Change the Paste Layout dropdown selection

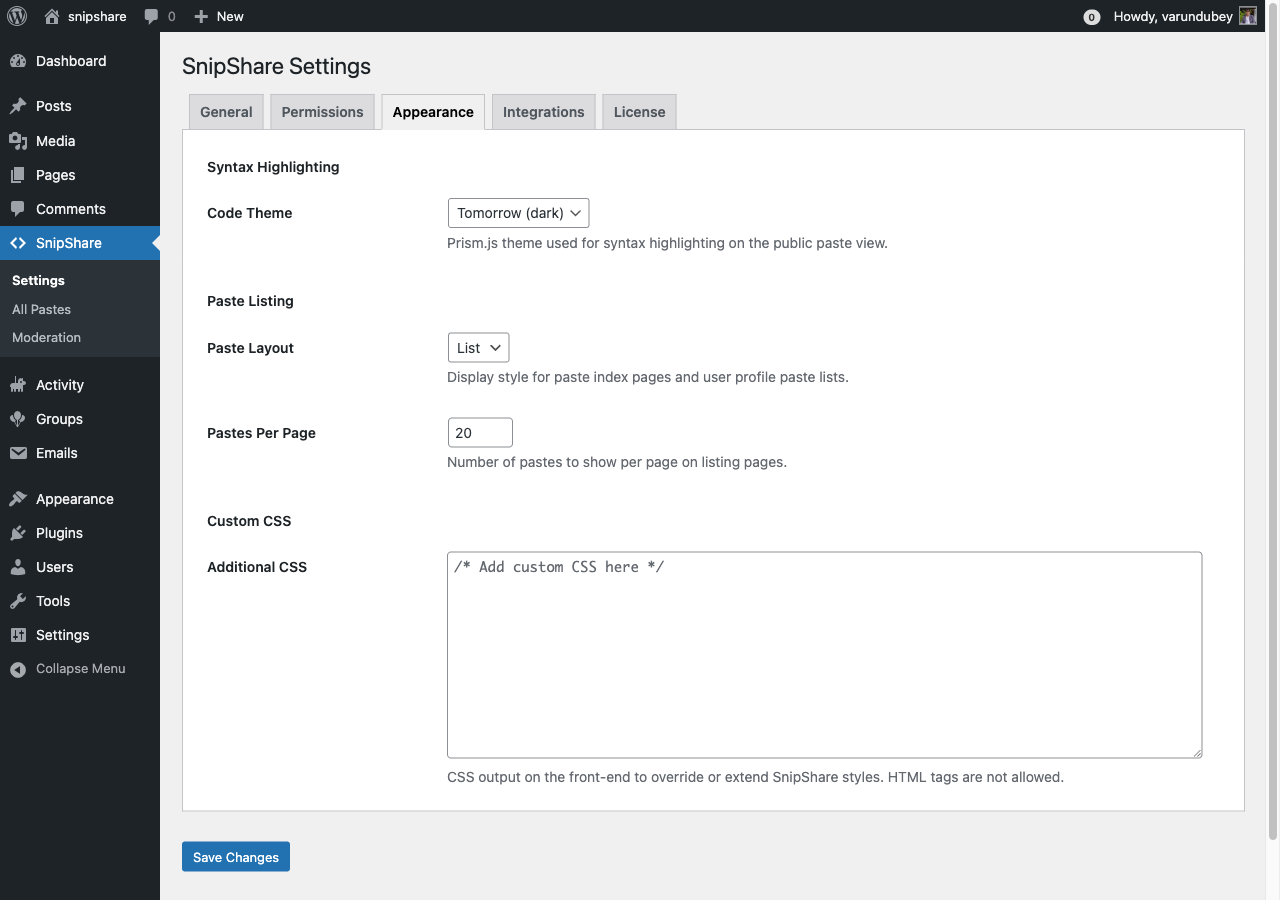478,347
